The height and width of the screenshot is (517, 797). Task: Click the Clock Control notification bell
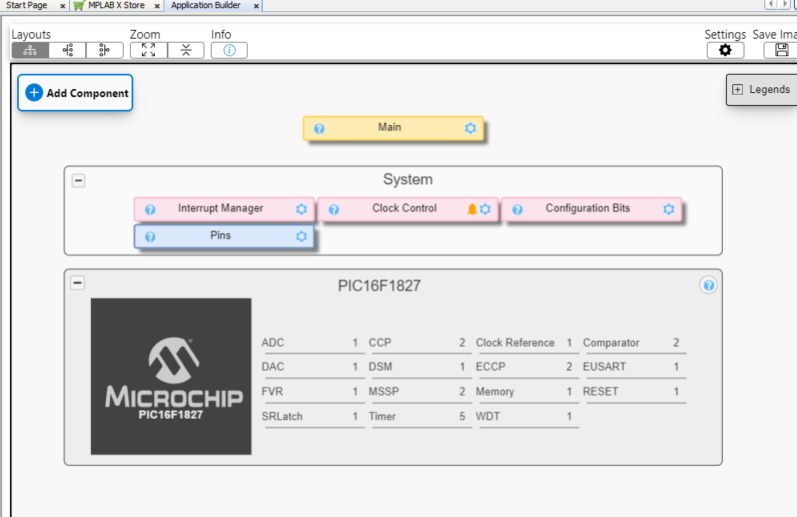(472, 209)
